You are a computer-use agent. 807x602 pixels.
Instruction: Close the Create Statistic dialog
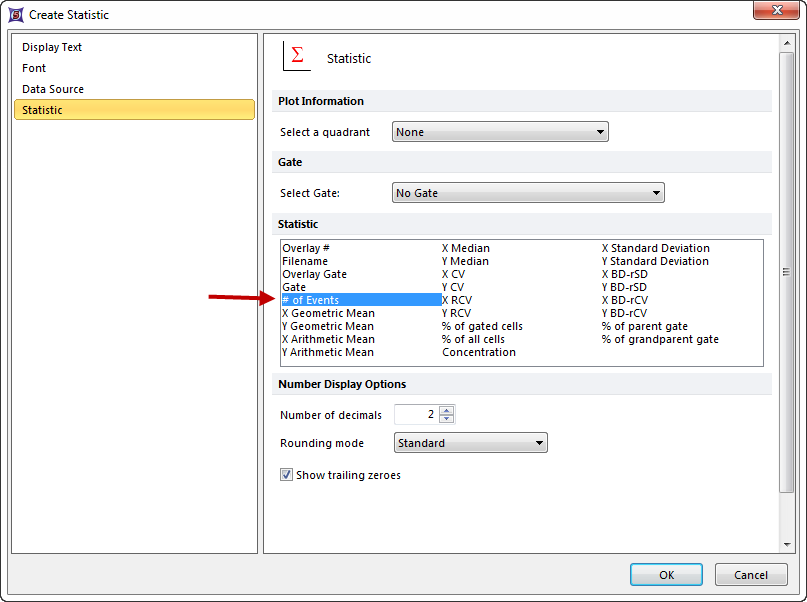776,12
